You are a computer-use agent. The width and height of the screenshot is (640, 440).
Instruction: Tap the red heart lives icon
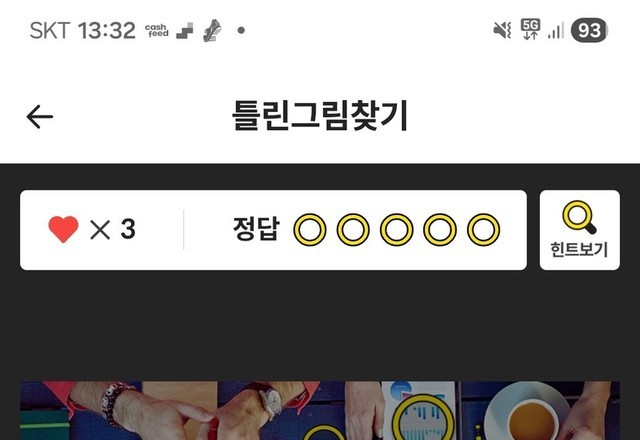coord(63,229)
